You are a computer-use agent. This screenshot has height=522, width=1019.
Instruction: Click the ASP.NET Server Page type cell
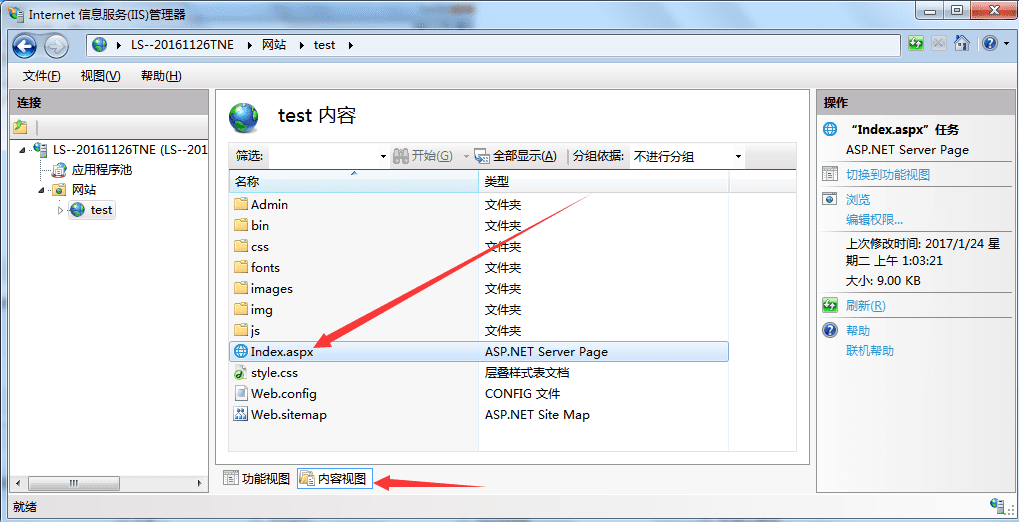click(547, 352)
